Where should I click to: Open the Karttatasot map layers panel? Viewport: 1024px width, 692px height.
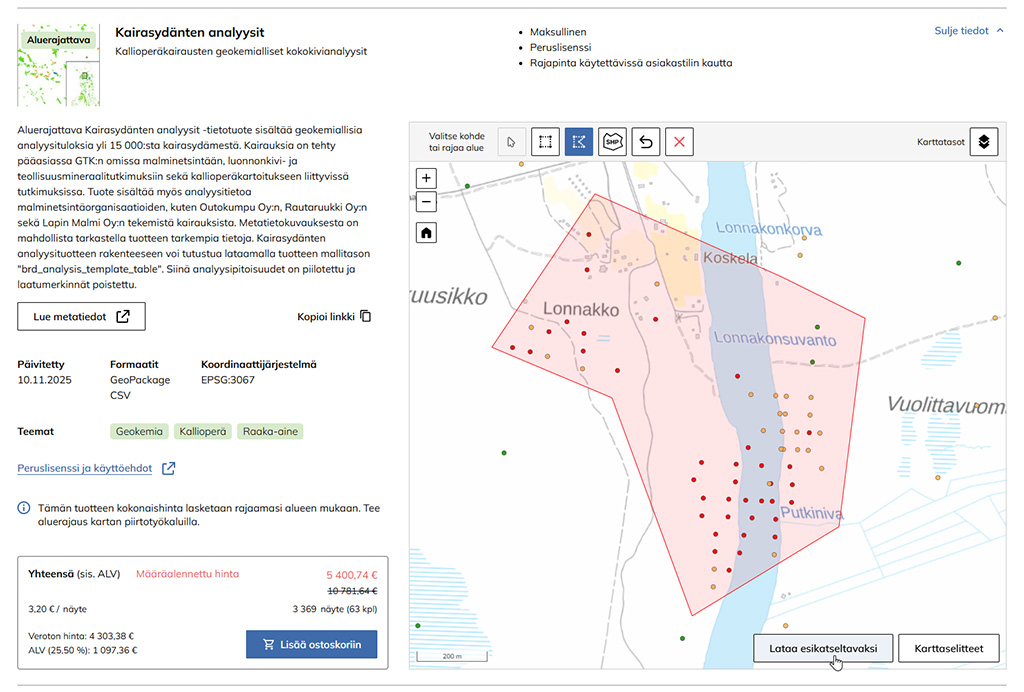[x=984, y=141]
